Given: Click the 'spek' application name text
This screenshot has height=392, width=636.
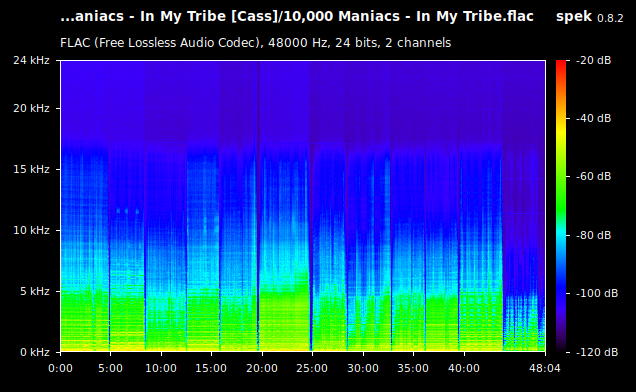Looking at the screenshot, I should click(574, 17).
